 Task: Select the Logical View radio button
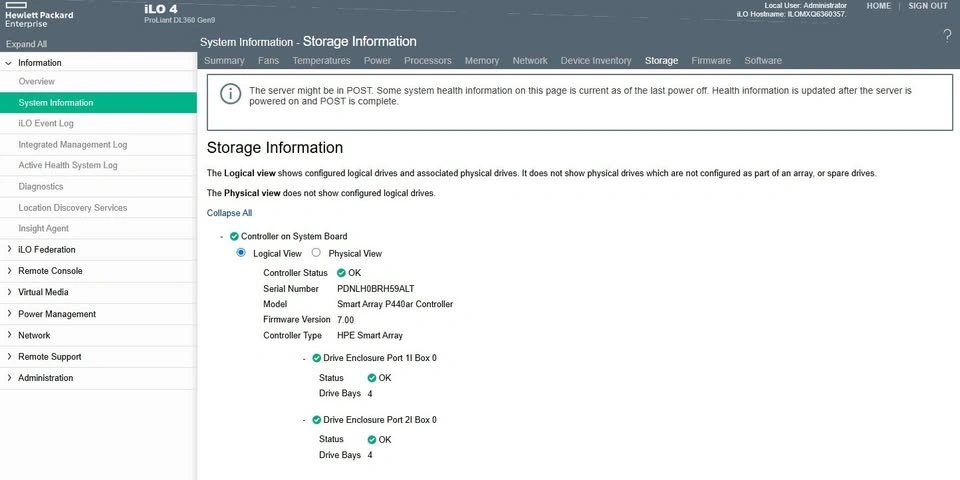click(241, 252)
